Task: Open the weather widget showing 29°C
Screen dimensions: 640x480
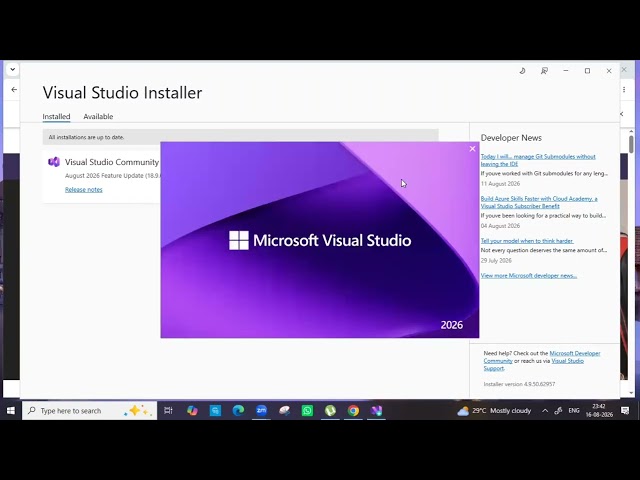Action: [494, 411]
